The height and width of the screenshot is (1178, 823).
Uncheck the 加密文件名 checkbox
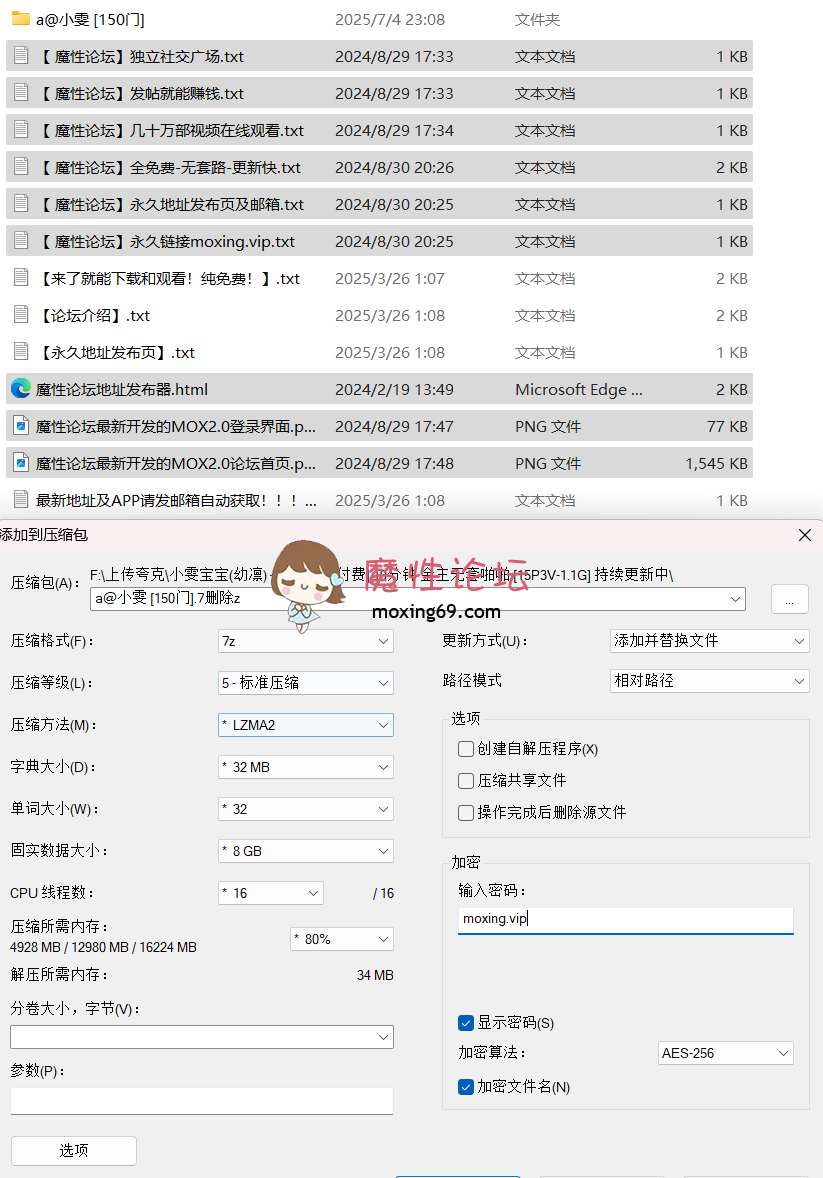(x=466, y=1087)
